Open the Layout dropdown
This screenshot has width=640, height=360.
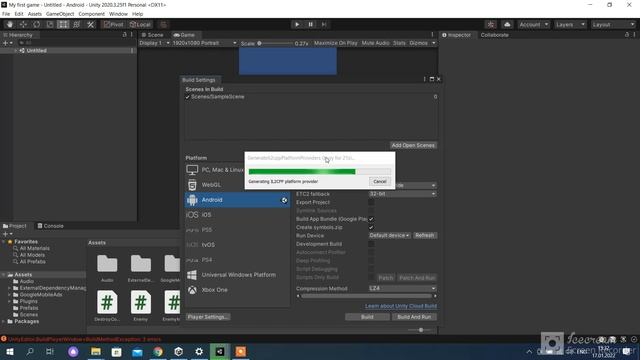(613, 24)
